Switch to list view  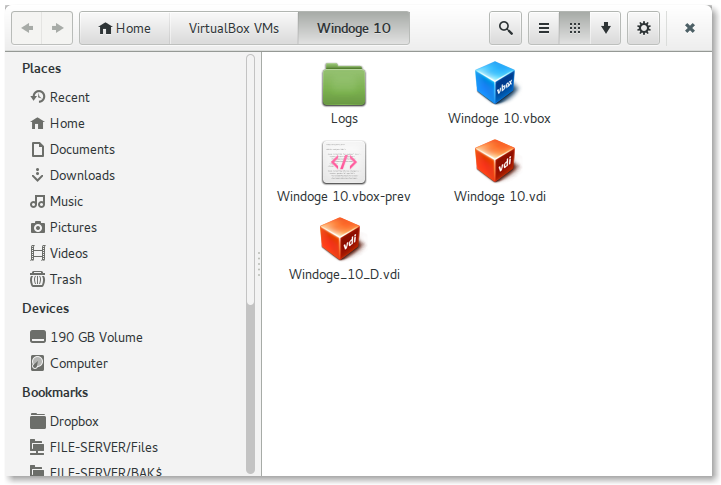coord(543,28)
